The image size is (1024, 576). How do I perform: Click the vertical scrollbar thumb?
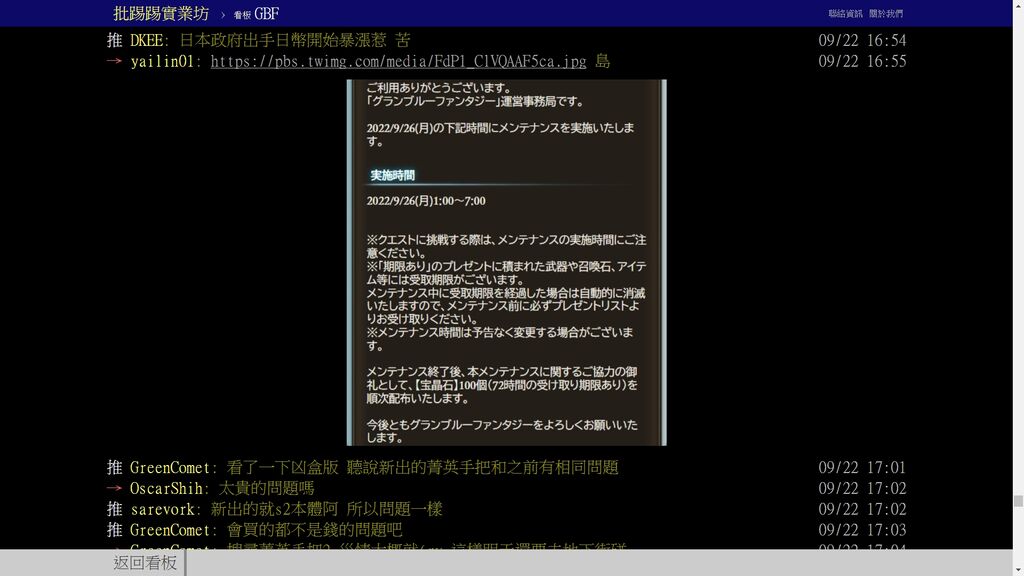(1018, 501)
